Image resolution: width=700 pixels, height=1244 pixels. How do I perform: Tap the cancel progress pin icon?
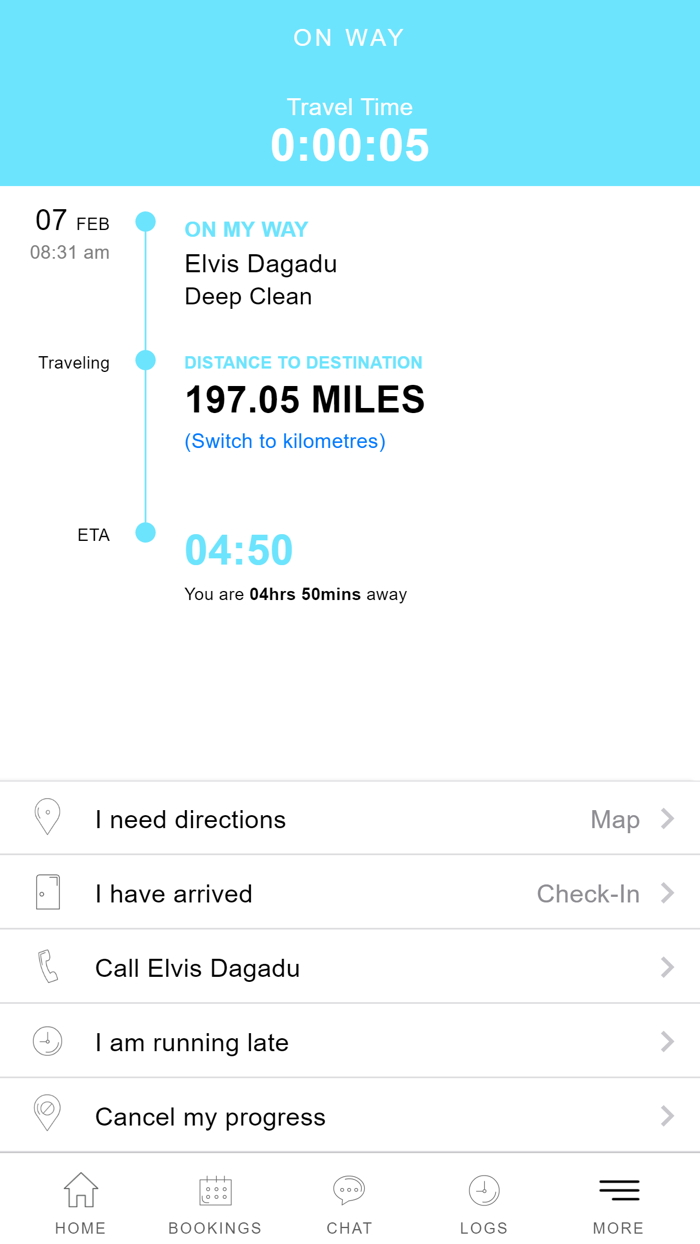tap(47, 1114)
